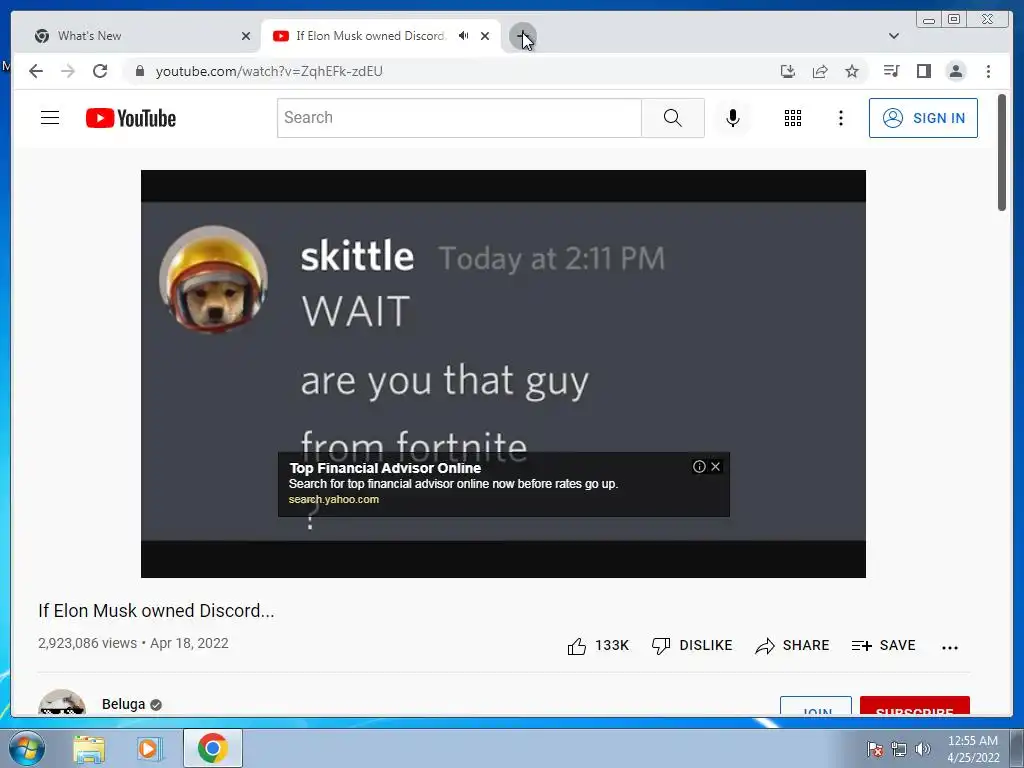
Task: Click the network tray icon
Action: (899, 749)
